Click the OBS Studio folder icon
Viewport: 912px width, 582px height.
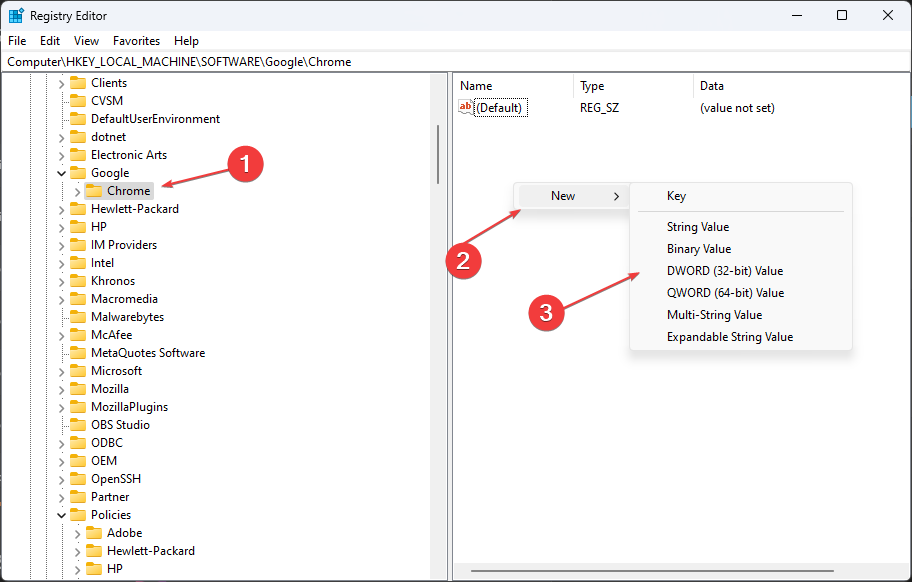(x=78, y=426)
